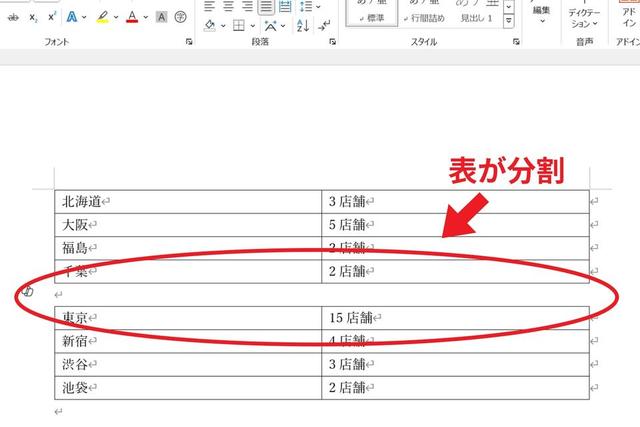The width and height of the screenshot is (640, 427).
Task: Select the 標準 style
Action: point(371,13)
